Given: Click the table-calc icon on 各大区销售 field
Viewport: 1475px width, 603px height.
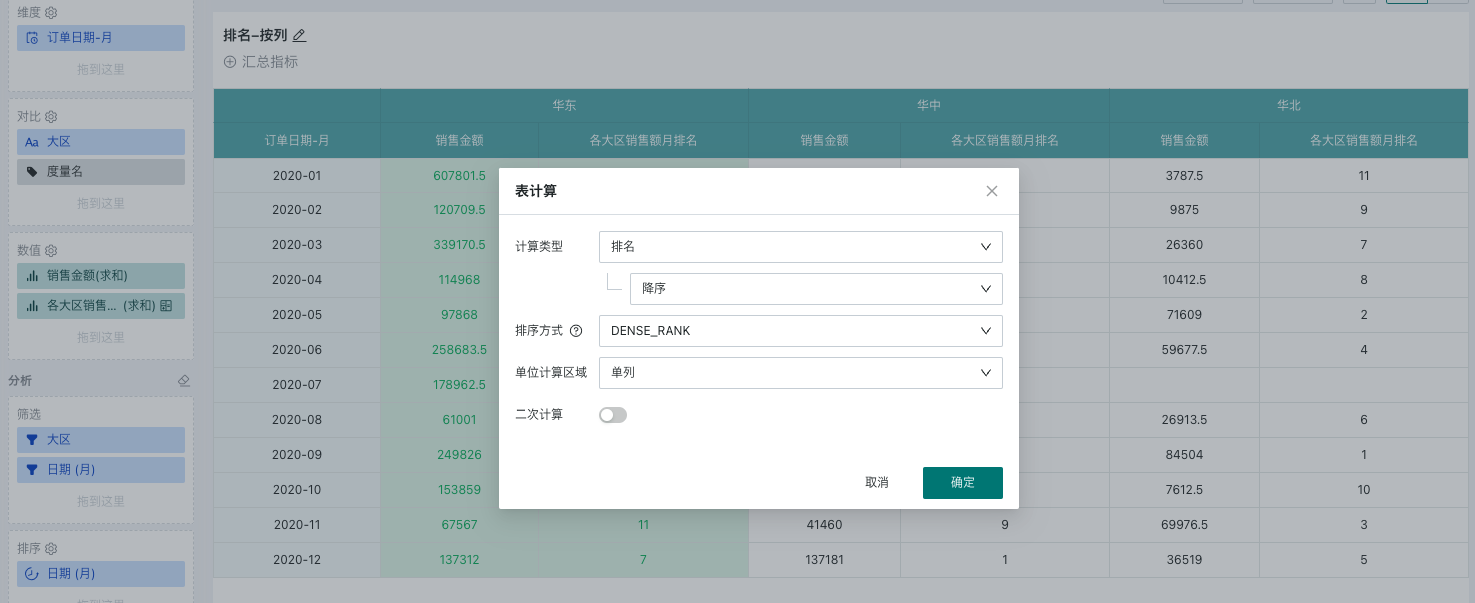Looking at the screenshot, I should click(x=166, y=306).
